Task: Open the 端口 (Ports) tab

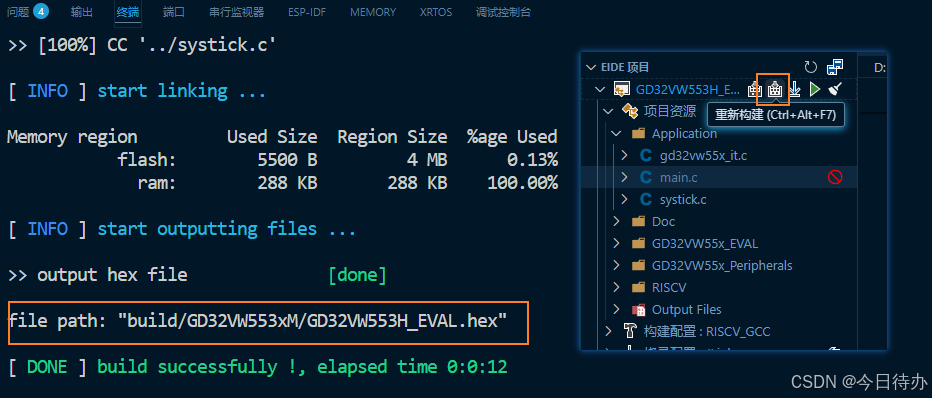Action: (174, 12)
